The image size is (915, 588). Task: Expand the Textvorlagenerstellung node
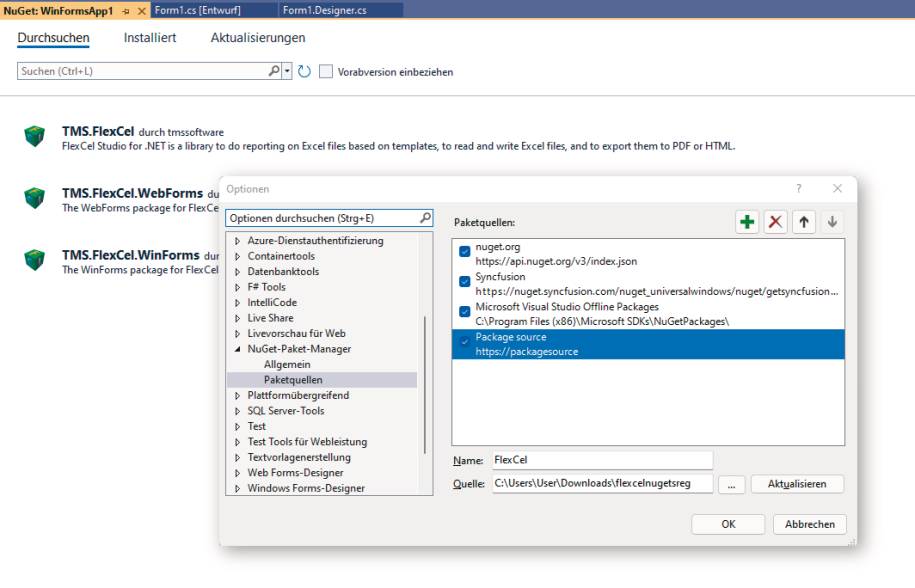[x=238, y=457]
